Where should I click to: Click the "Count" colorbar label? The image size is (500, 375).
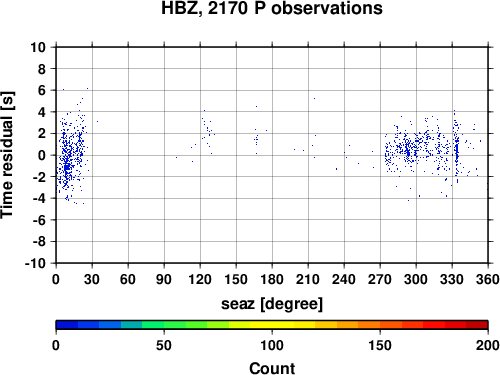(272, 368)
